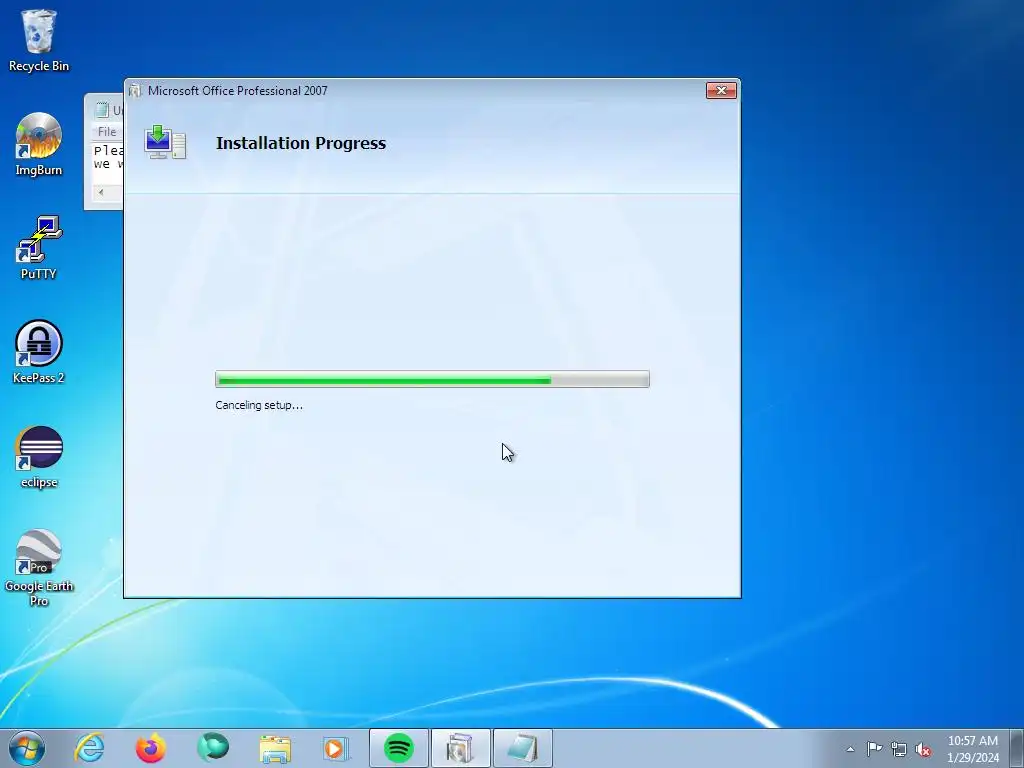Open Windows Media Player from taskbar
This screenshot has width=1024, height=768.
tap(336, 748)
